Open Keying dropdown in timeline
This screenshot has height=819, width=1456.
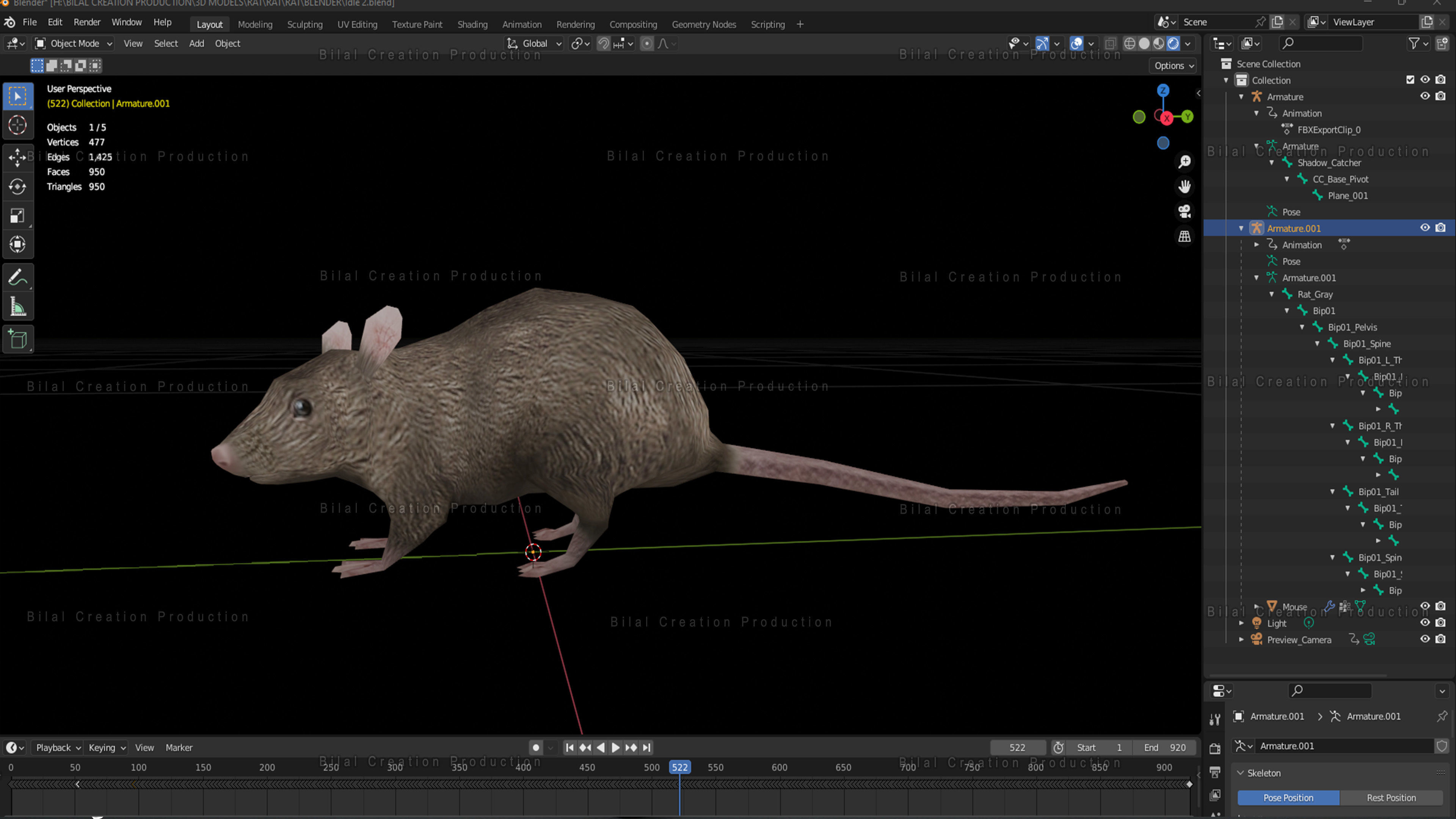(x=106, y=748)
